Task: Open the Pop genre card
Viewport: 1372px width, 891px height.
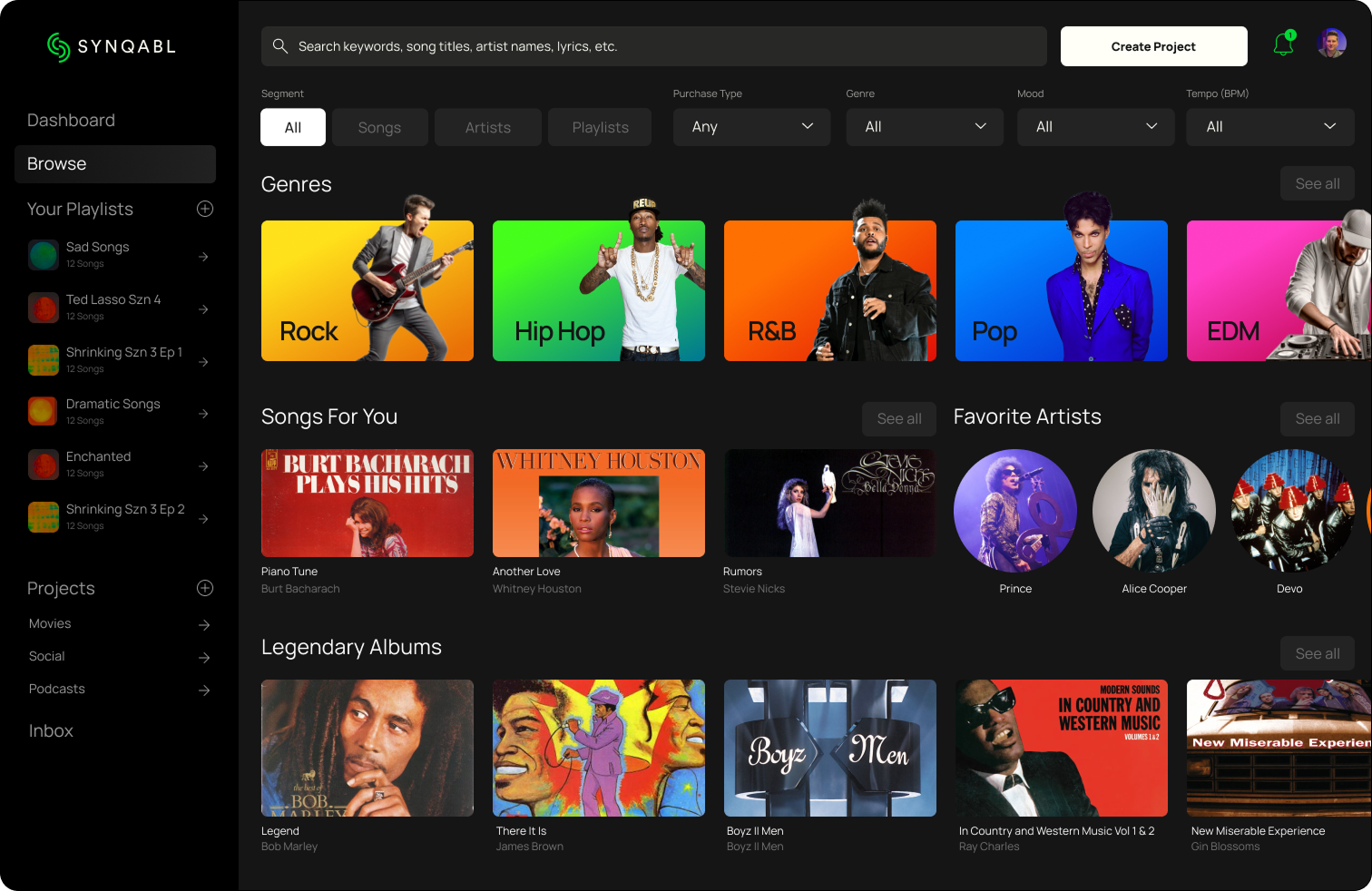Action: (1062, 290)
